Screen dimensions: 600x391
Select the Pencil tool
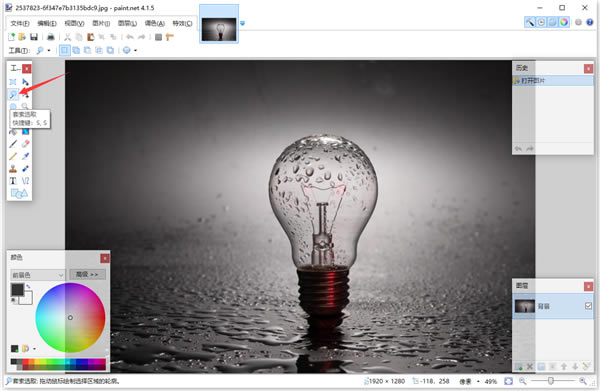coord(13,156)
